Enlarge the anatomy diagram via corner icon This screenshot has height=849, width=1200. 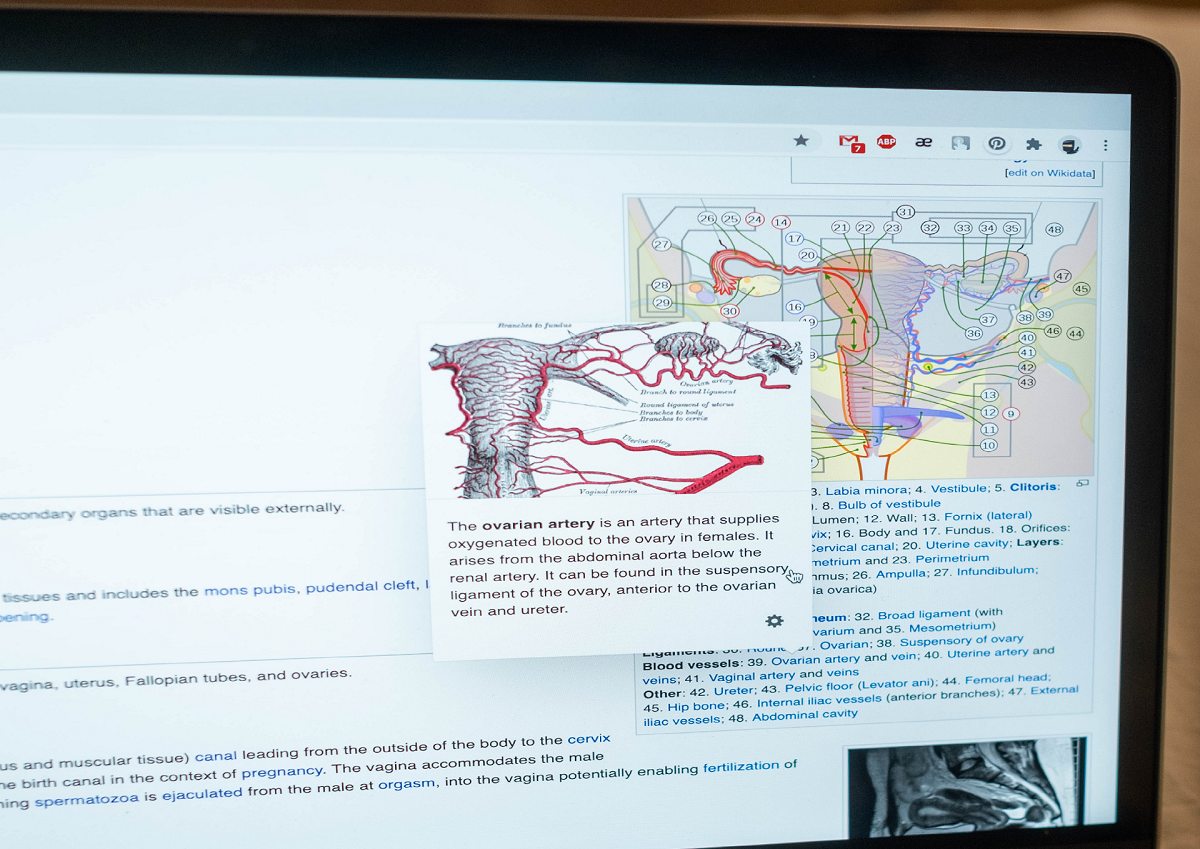point(1082,484)
